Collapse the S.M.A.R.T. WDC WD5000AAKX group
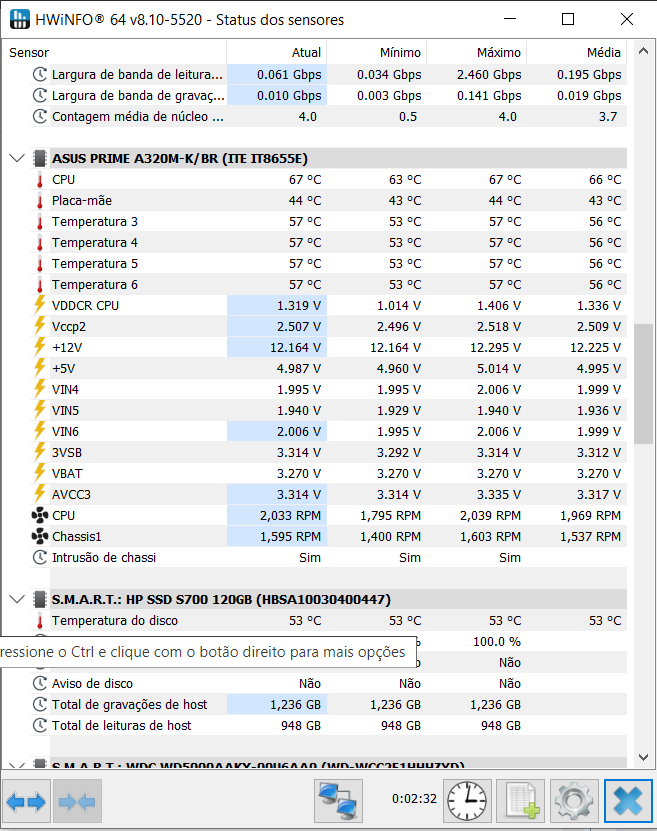Image resolution: width=657 pixels, height=831 pixels. (x=17, y=765)
